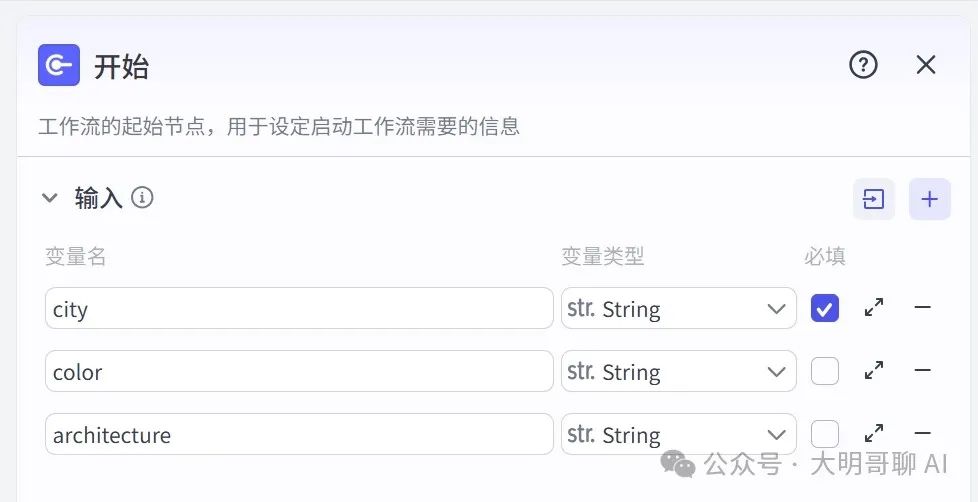The width and height of the screenshot is (978, 502).
Task: Expand the city variable details
Action: (x=874, y=308)
